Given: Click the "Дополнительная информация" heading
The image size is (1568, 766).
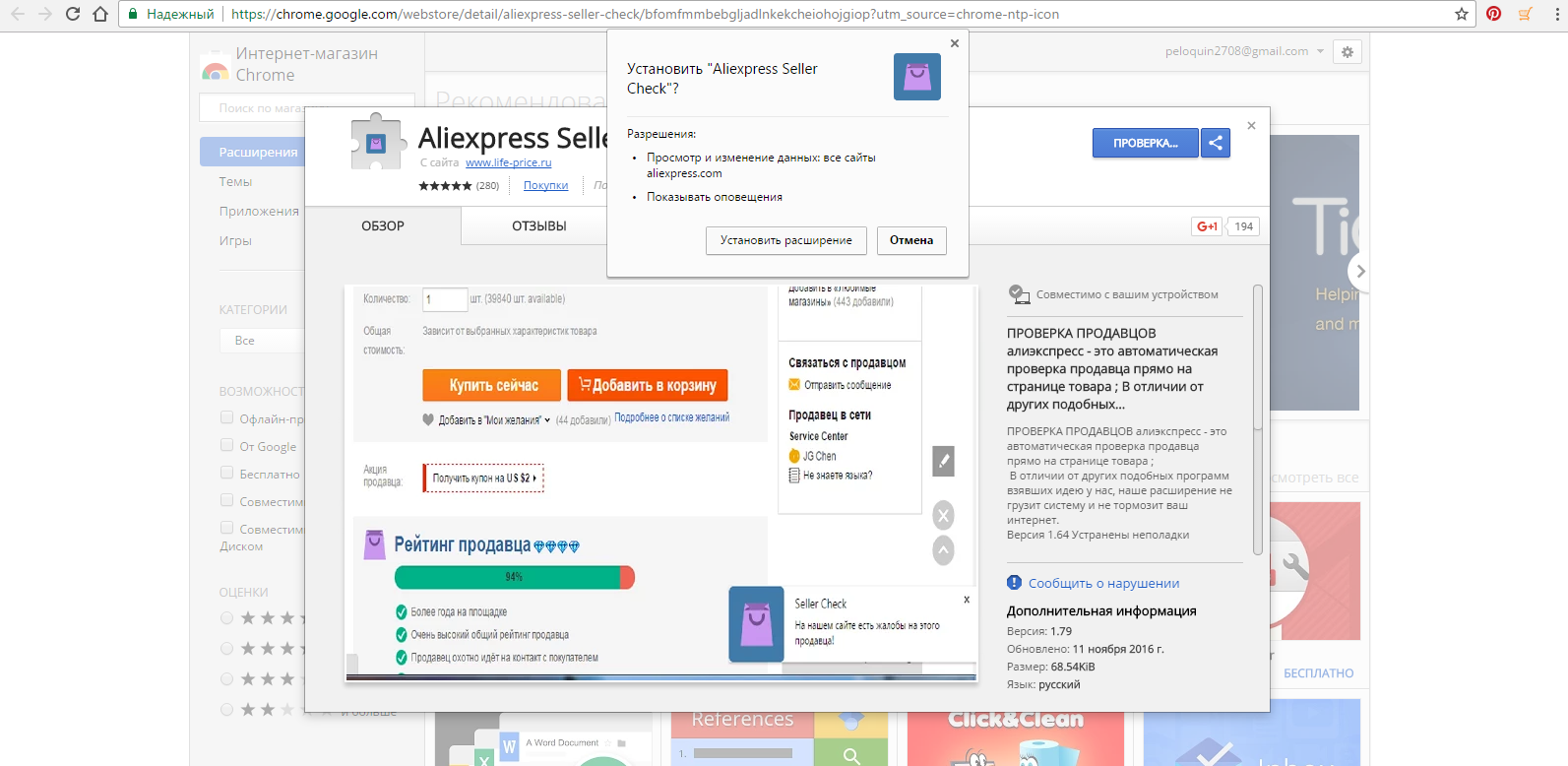Looking at the screenshot, I should click(x=1101, y=611).
